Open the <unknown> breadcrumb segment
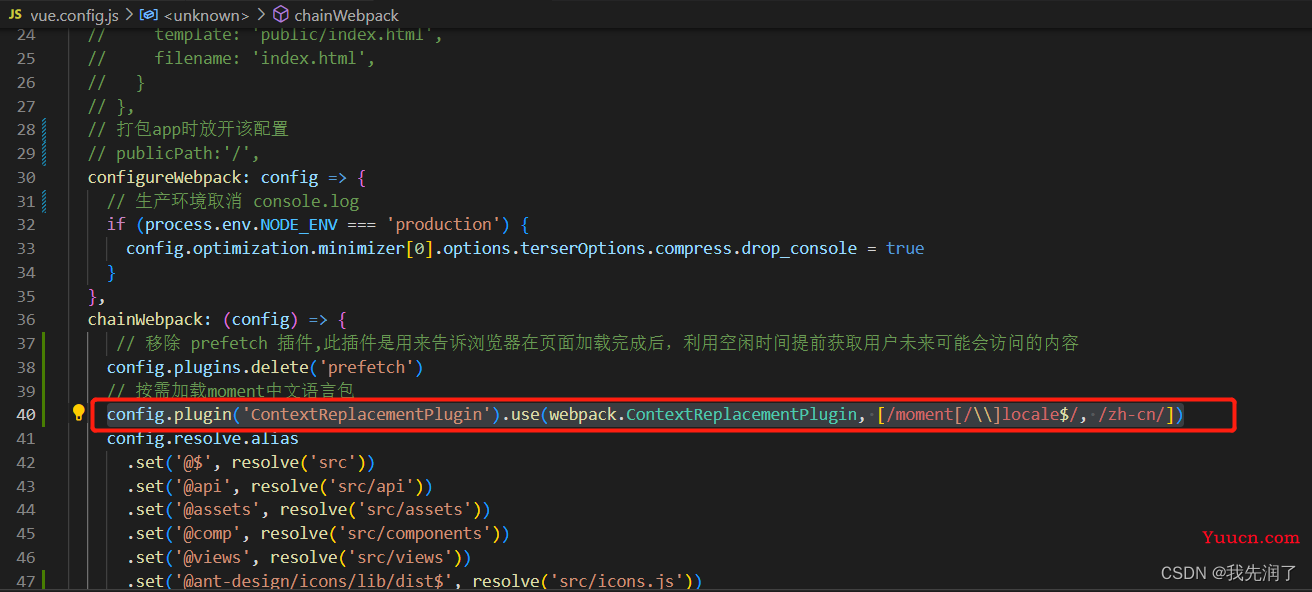1312x592 pixels. (x=204, y=15)
